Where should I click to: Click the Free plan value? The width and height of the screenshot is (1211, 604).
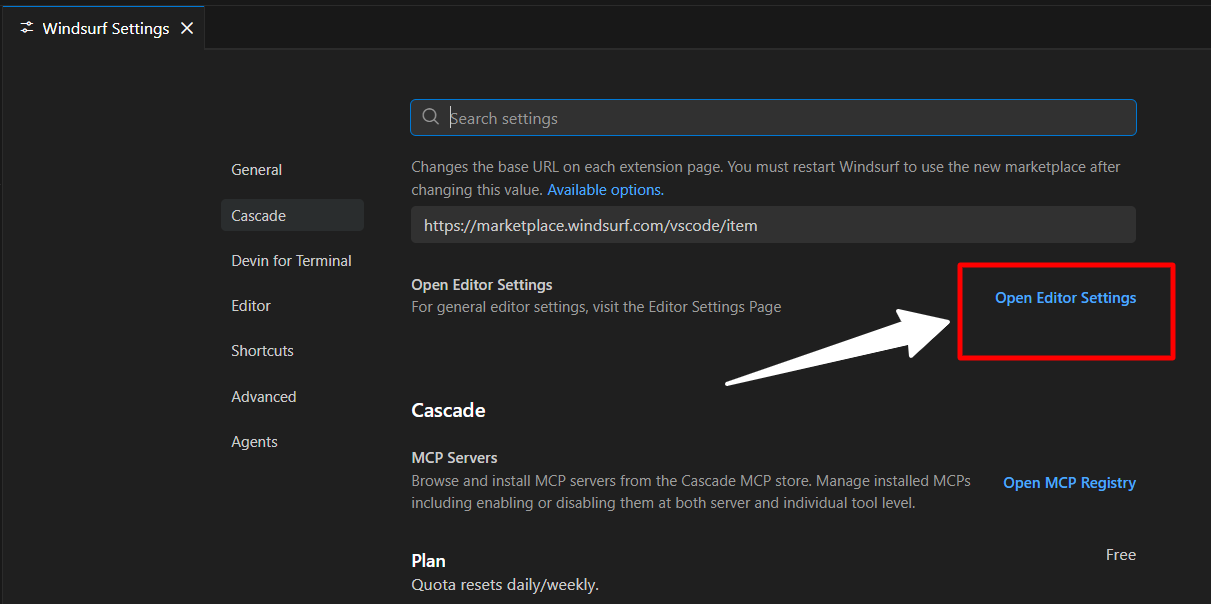point(1121,555)
